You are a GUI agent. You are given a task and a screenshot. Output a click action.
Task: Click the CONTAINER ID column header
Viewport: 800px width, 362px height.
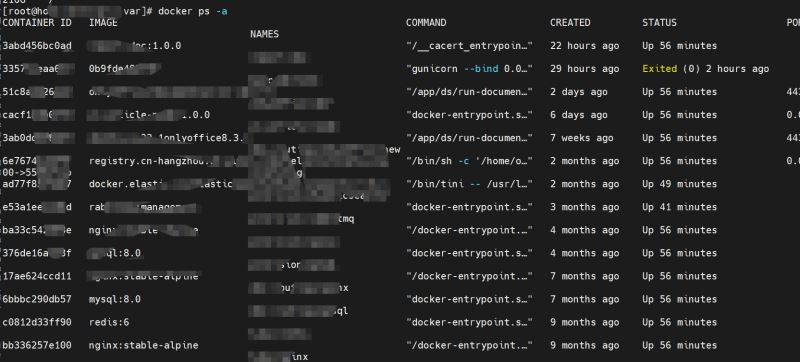pyautogui.click(x=37, y=23)
